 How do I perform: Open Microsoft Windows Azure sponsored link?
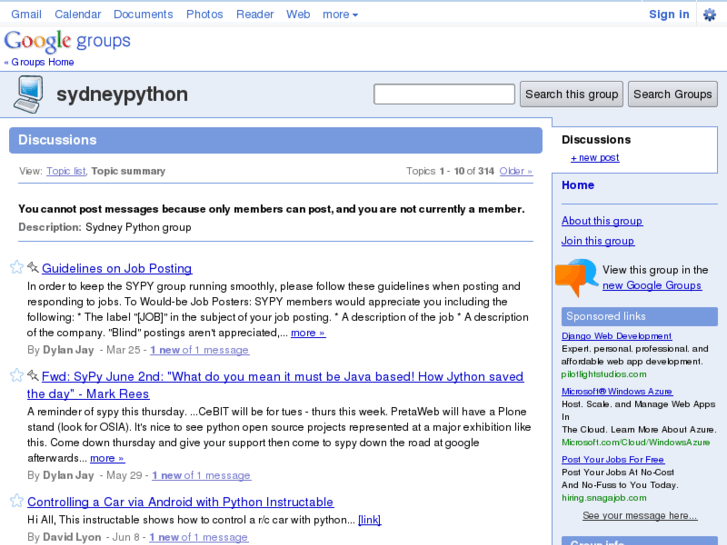pos(617,391)
